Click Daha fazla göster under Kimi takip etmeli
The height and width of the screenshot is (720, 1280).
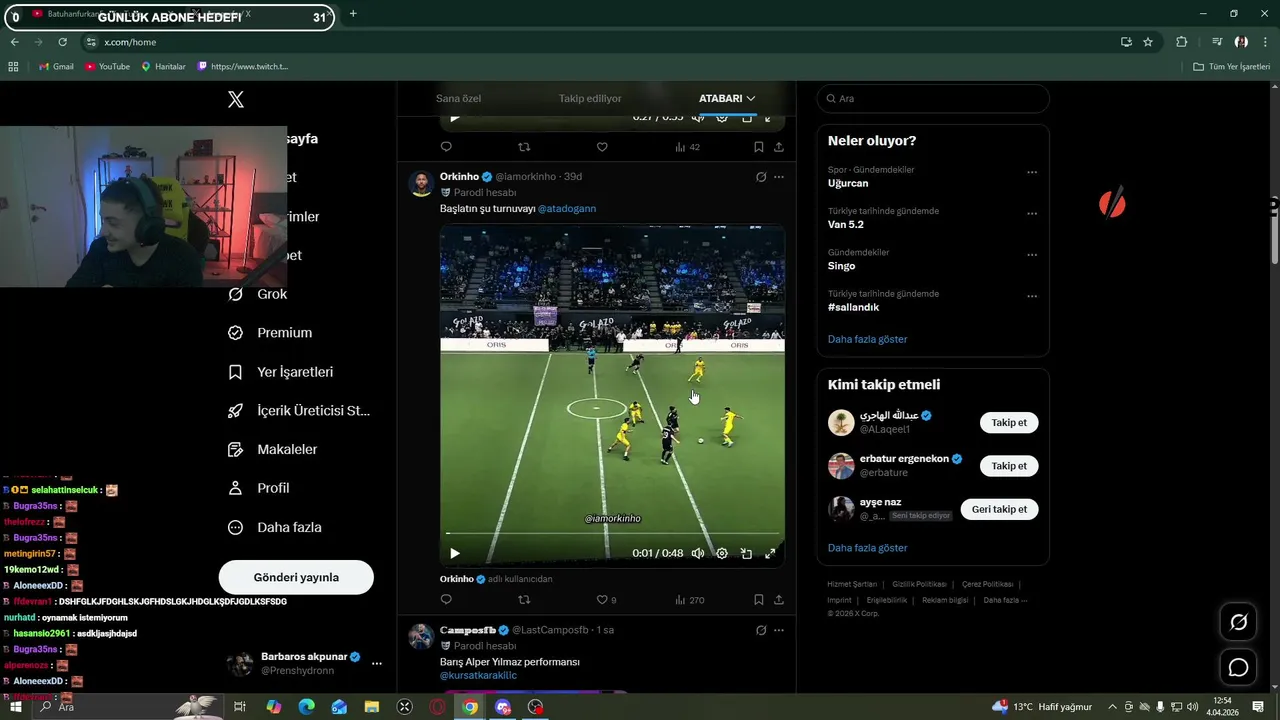[867, 548]
